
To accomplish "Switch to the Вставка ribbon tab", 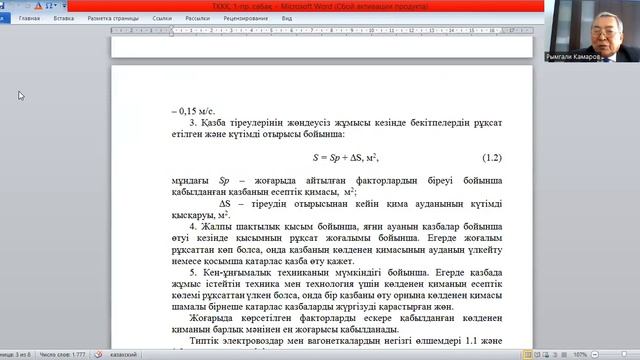I will pyautogui.click(x=64, y=18).
